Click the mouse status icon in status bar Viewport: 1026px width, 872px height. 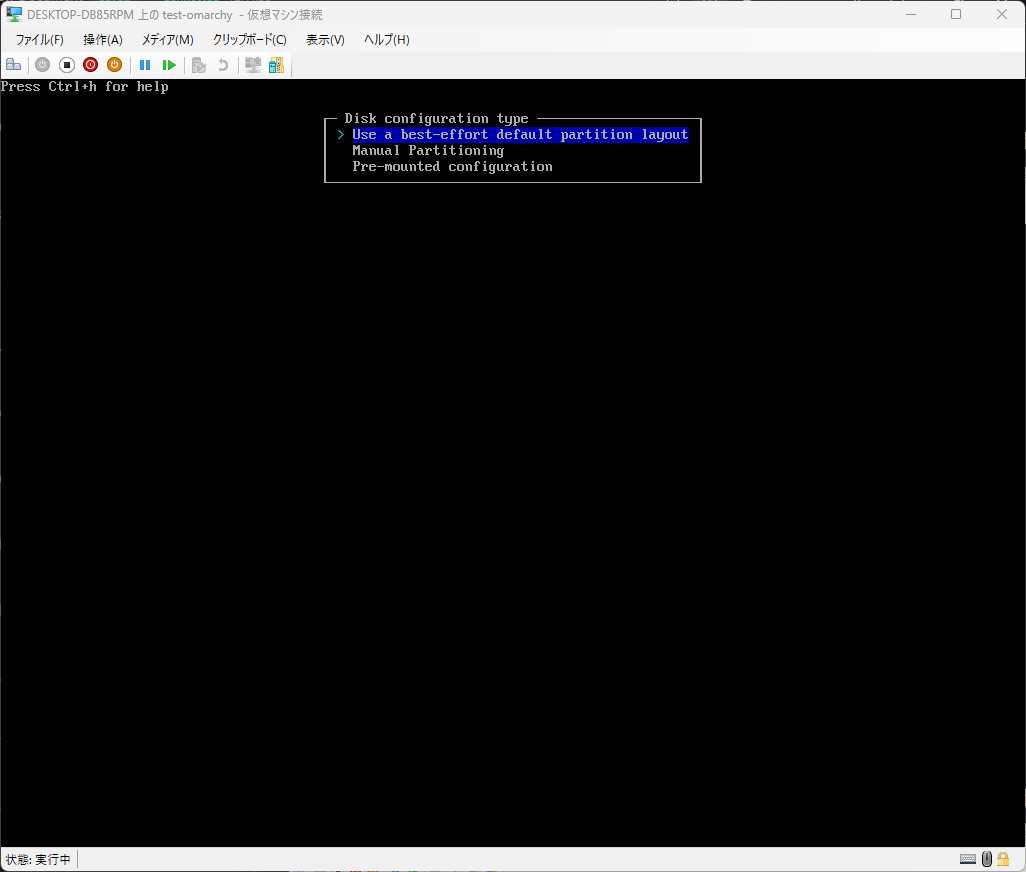point(987,859)
